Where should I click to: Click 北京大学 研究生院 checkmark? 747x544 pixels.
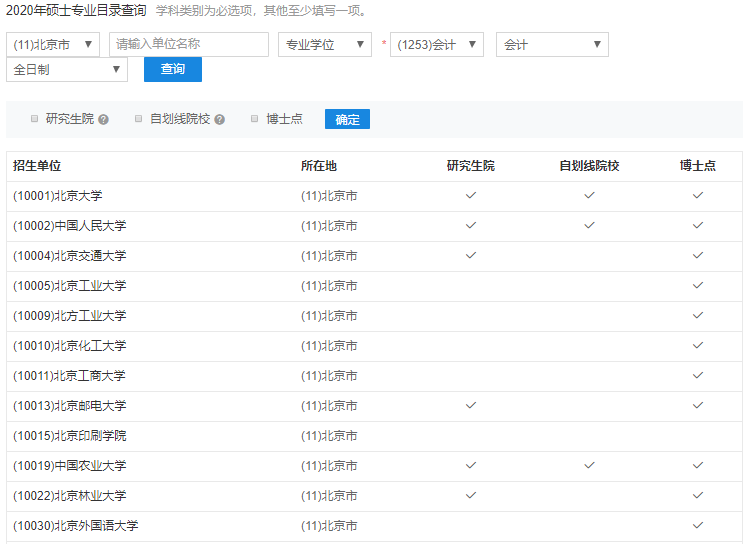(x=471, y=195)
